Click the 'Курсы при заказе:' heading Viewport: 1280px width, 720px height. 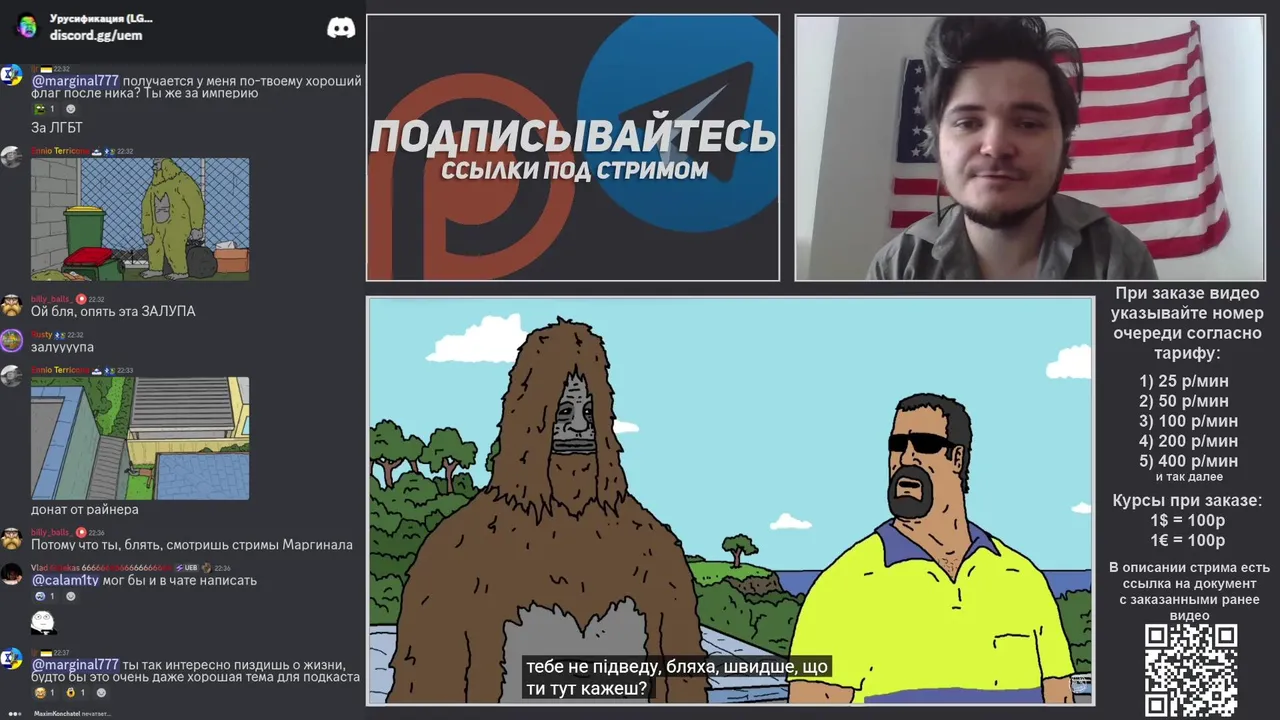[1187, 500]
